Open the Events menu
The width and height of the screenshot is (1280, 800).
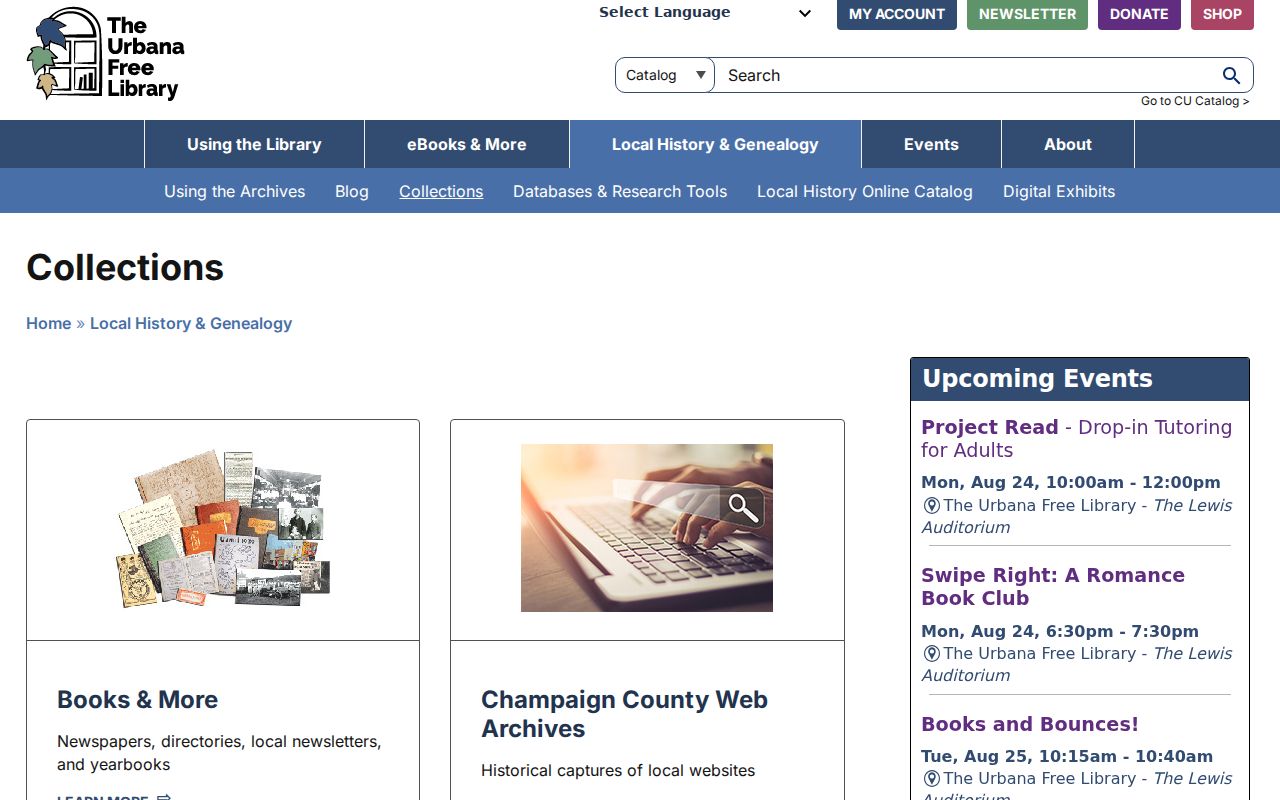coord(931,144)
